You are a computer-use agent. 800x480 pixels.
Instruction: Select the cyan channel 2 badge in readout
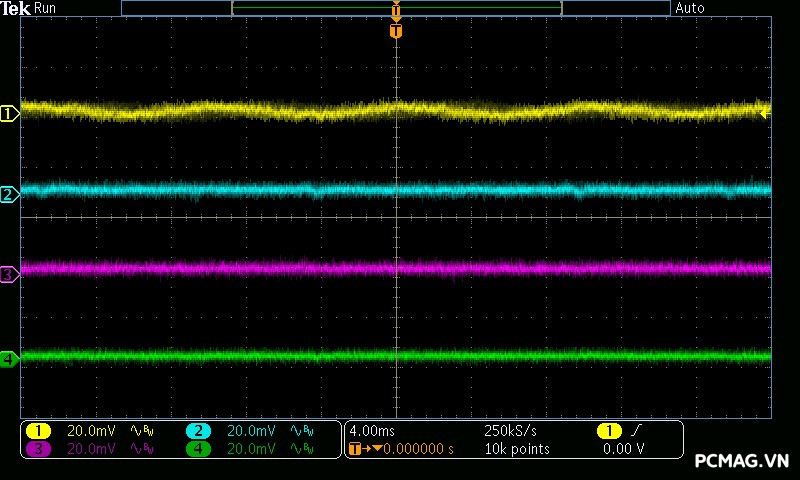click(x=198, y=431)
